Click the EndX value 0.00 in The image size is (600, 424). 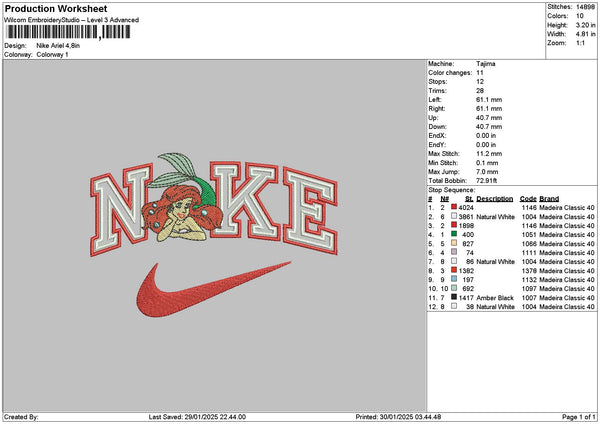(486, 135)
